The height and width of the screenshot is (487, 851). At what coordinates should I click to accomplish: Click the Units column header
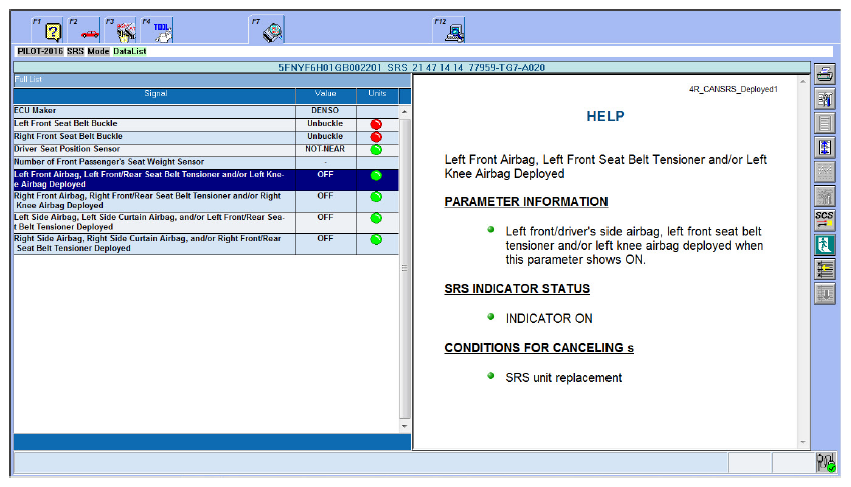(377, 94)
